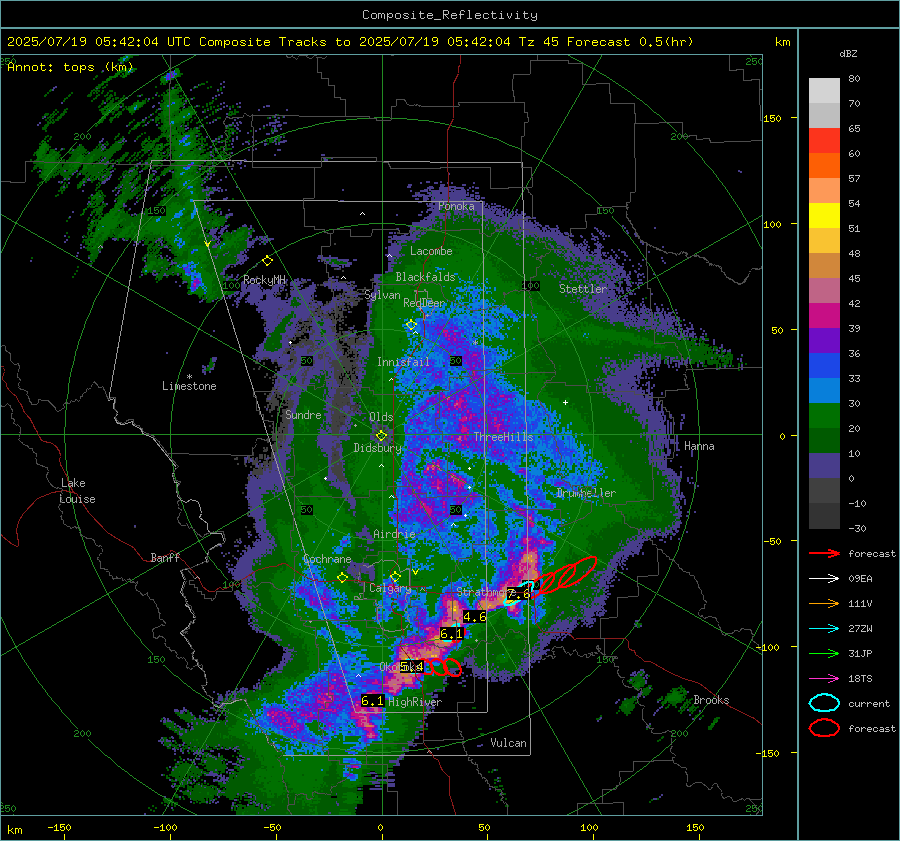Image resolution: width=900 pixels, height=841 pixels.
Task: Select the yellow diamond marker above Calgary label
Action: click(x=395, y=576)
